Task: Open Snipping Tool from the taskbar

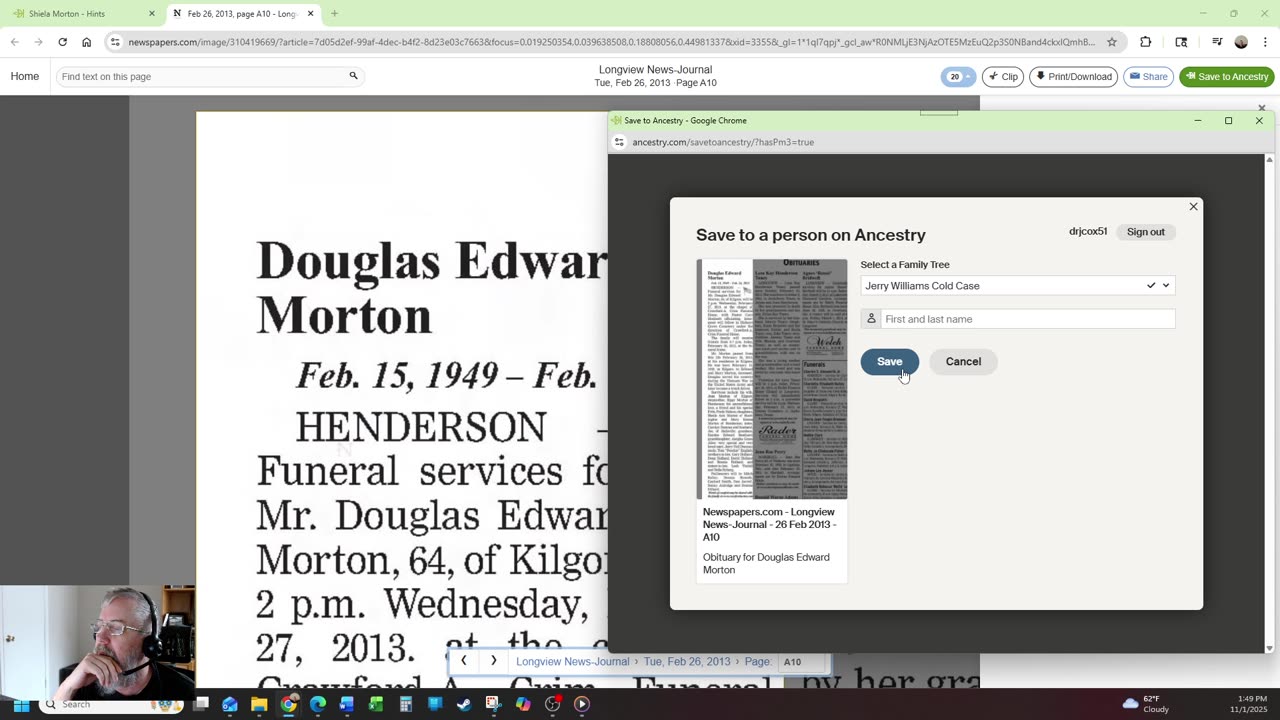Action: click(493, 704)
